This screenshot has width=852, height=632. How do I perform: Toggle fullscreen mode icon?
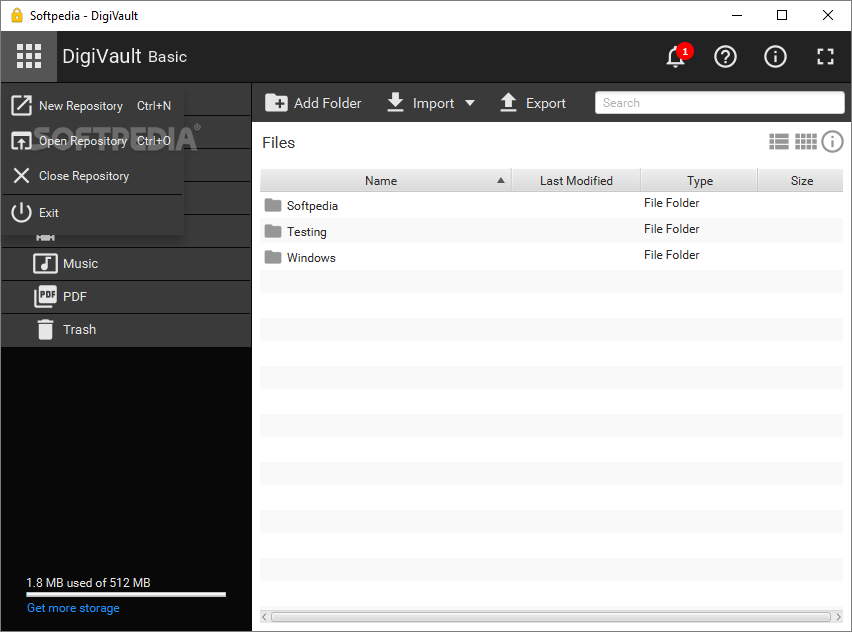click(x=825, y=57)
